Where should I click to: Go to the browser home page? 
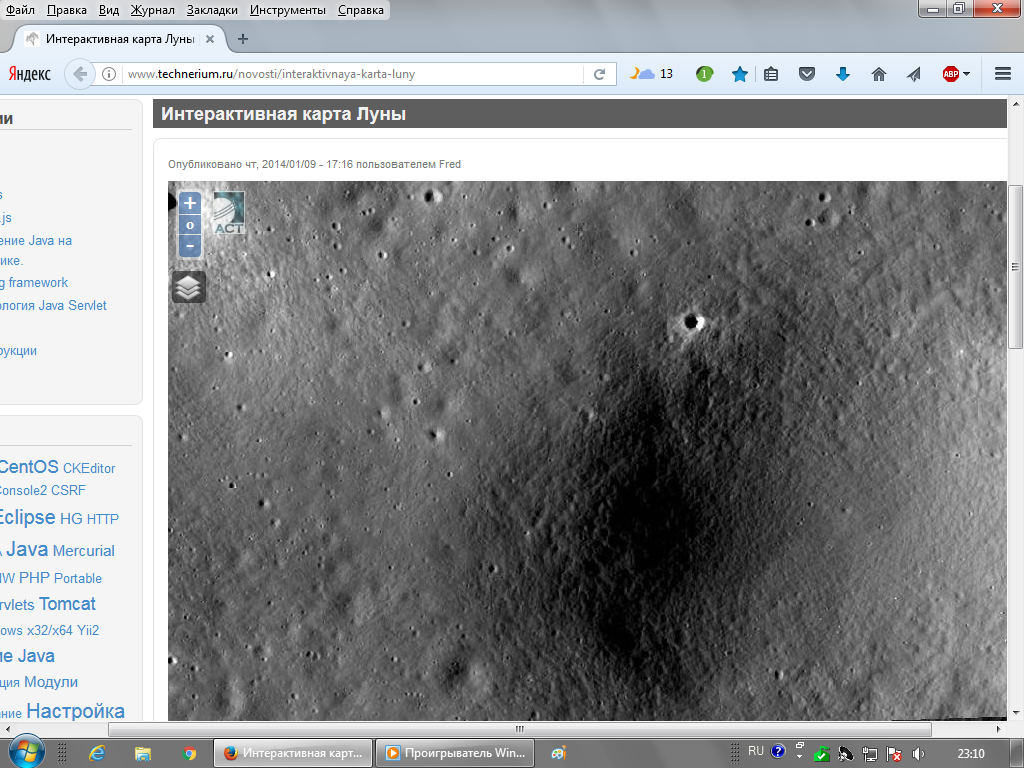point(878,74)
